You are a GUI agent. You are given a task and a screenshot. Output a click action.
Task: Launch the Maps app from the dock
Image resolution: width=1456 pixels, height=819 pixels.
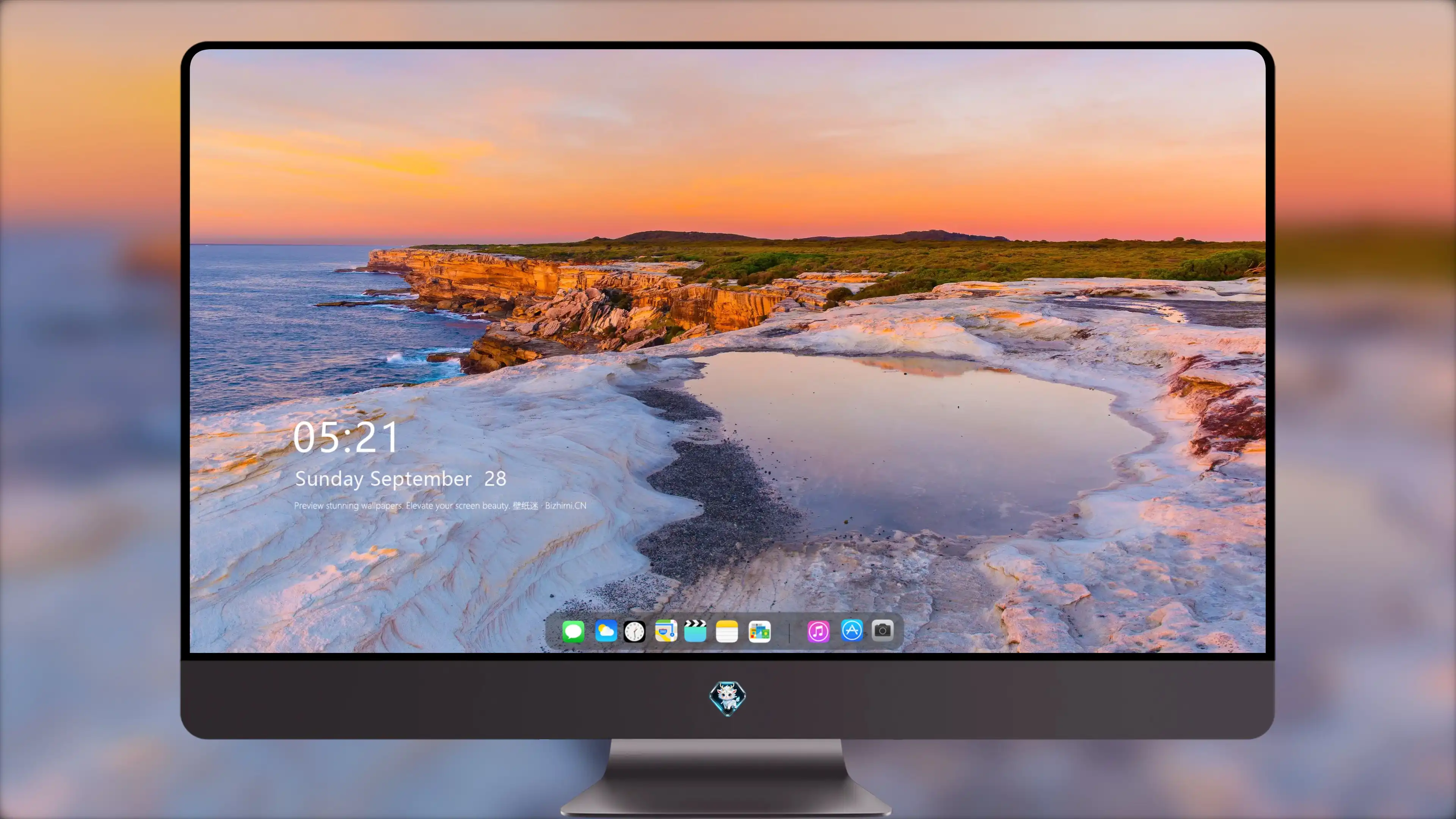coord(666,631)
